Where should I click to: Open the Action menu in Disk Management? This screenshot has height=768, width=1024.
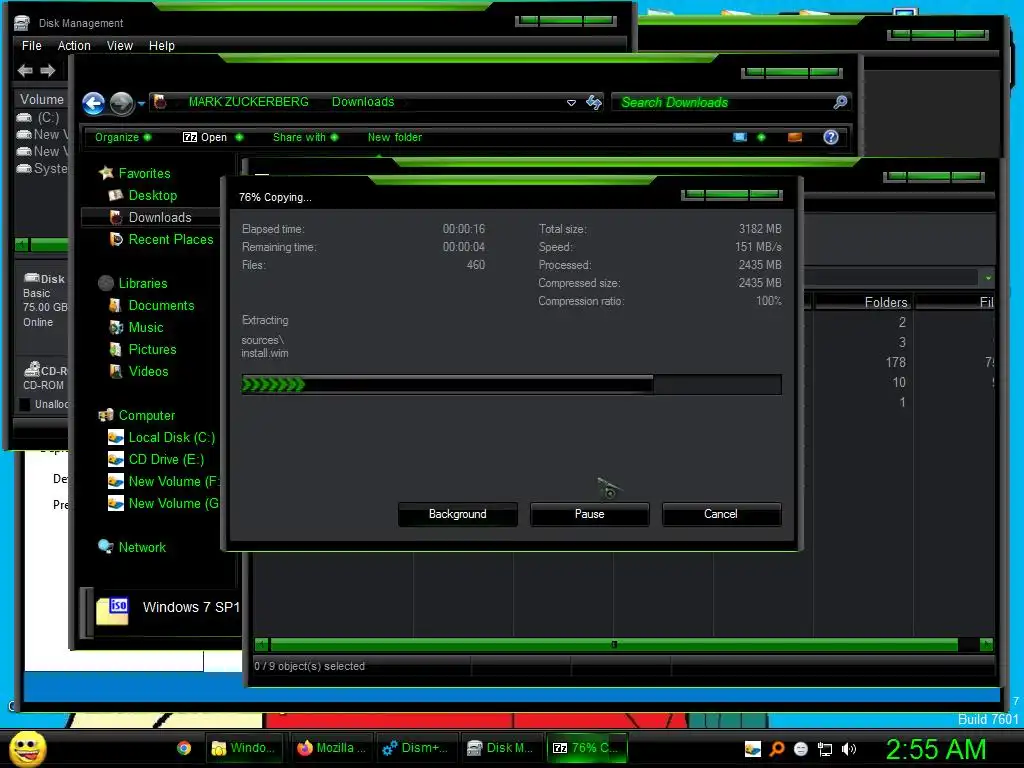coord(74,46)
